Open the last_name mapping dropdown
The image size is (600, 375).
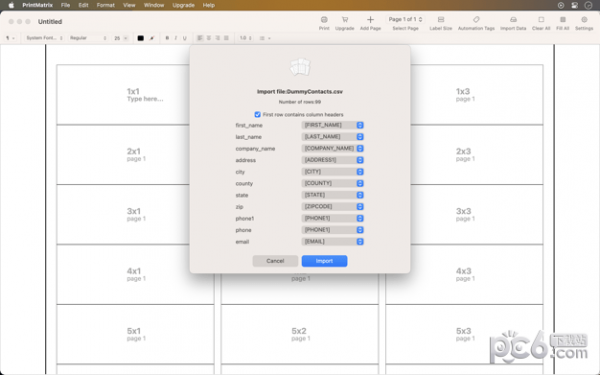tap(333, 137)
